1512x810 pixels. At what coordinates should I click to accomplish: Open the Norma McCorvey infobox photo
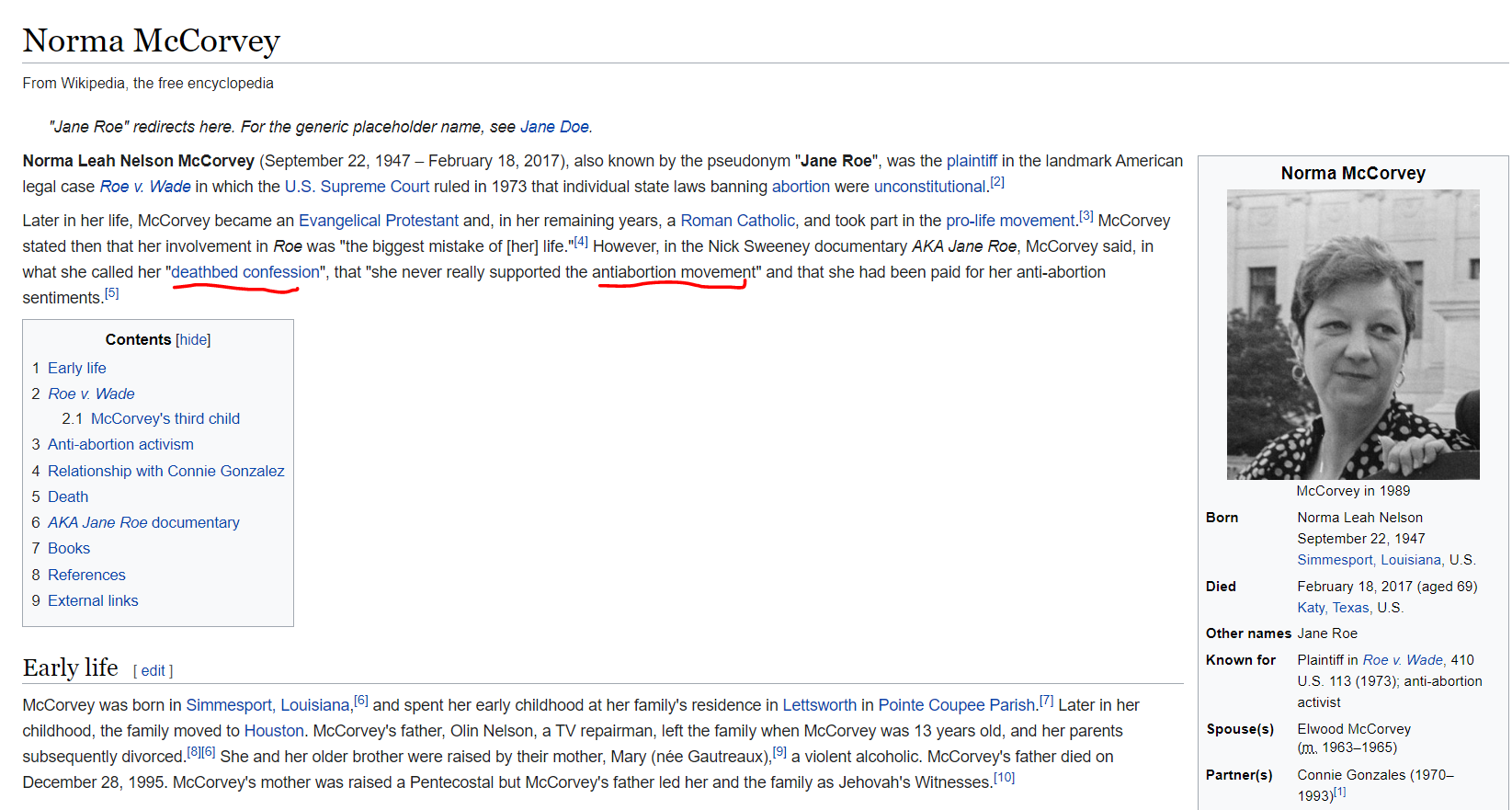tap(1353, 335)
